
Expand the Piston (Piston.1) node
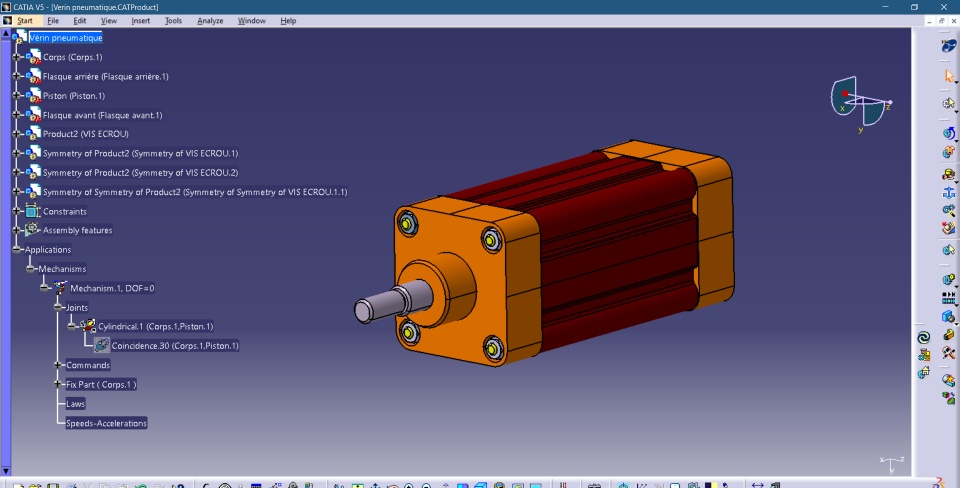[x=17, y=96]
